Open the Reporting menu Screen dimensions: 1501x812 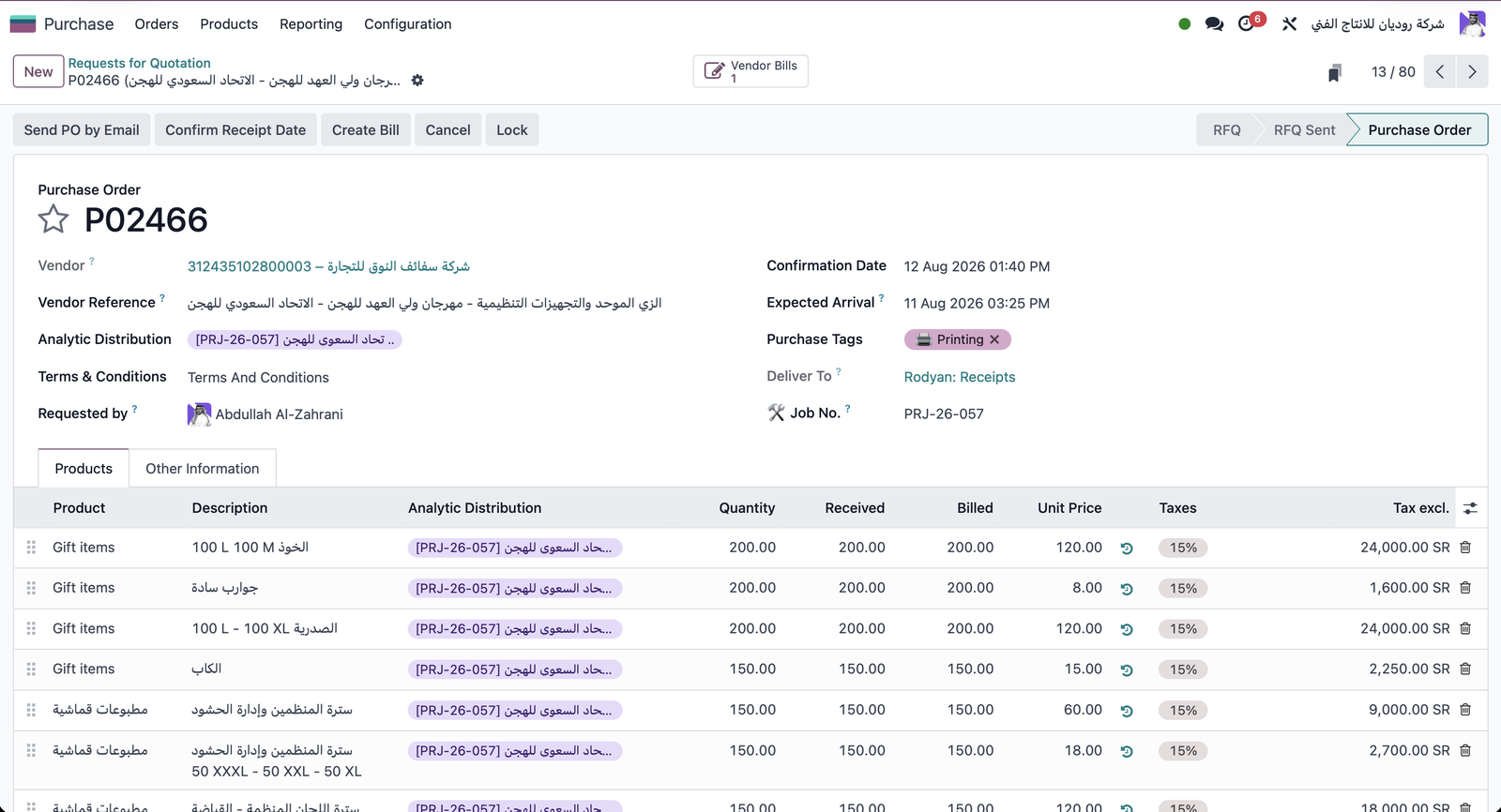pos(311,24)
